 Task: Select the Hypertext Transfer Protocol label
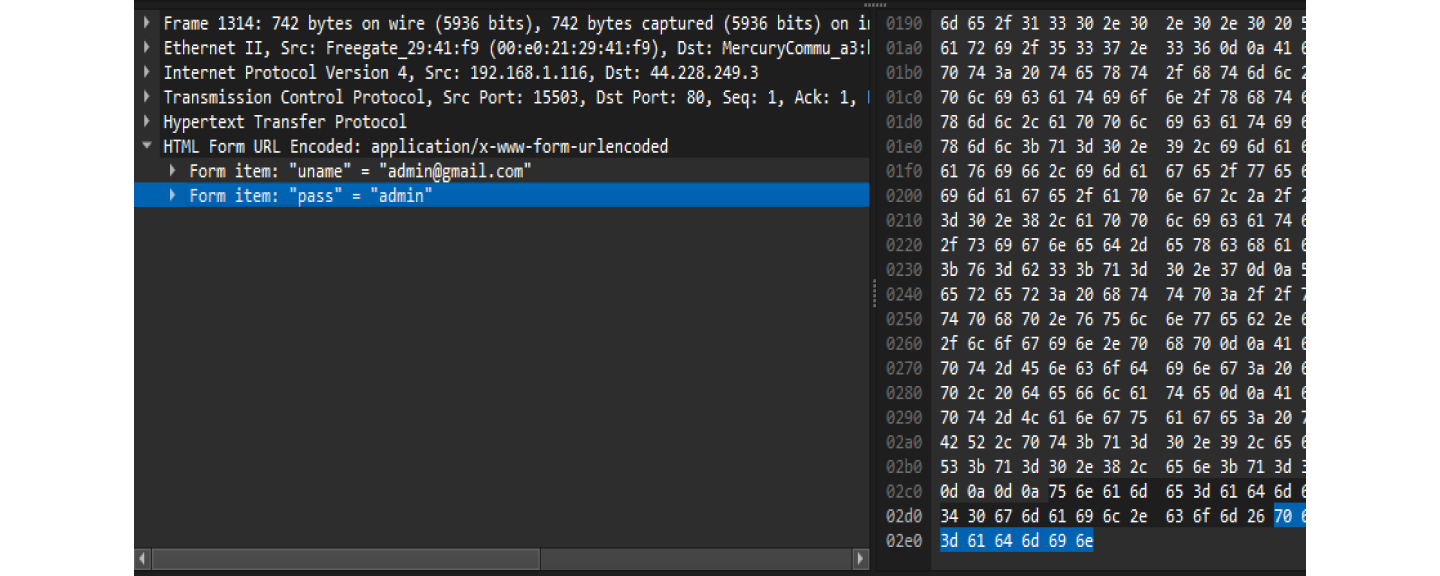coord(285,122)
